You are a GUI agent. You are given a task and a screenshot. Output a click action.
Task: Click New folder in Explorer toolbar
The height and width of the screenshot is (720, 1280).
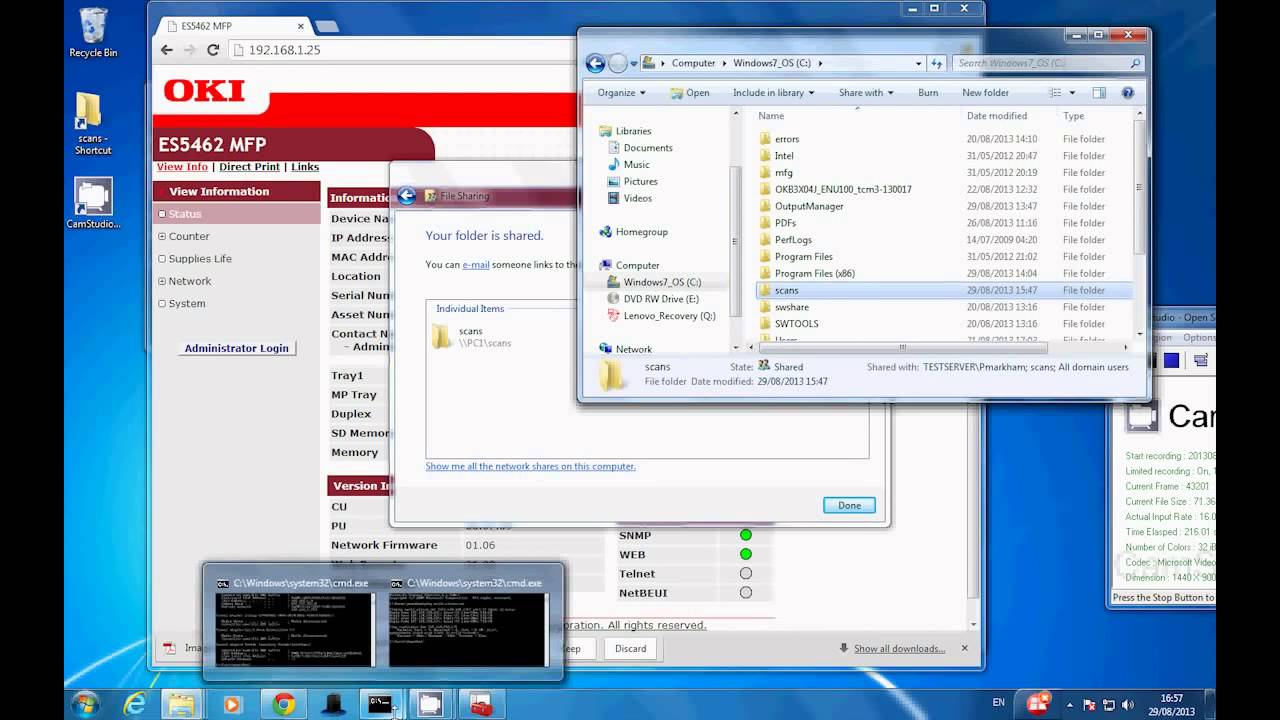[985, 93]
